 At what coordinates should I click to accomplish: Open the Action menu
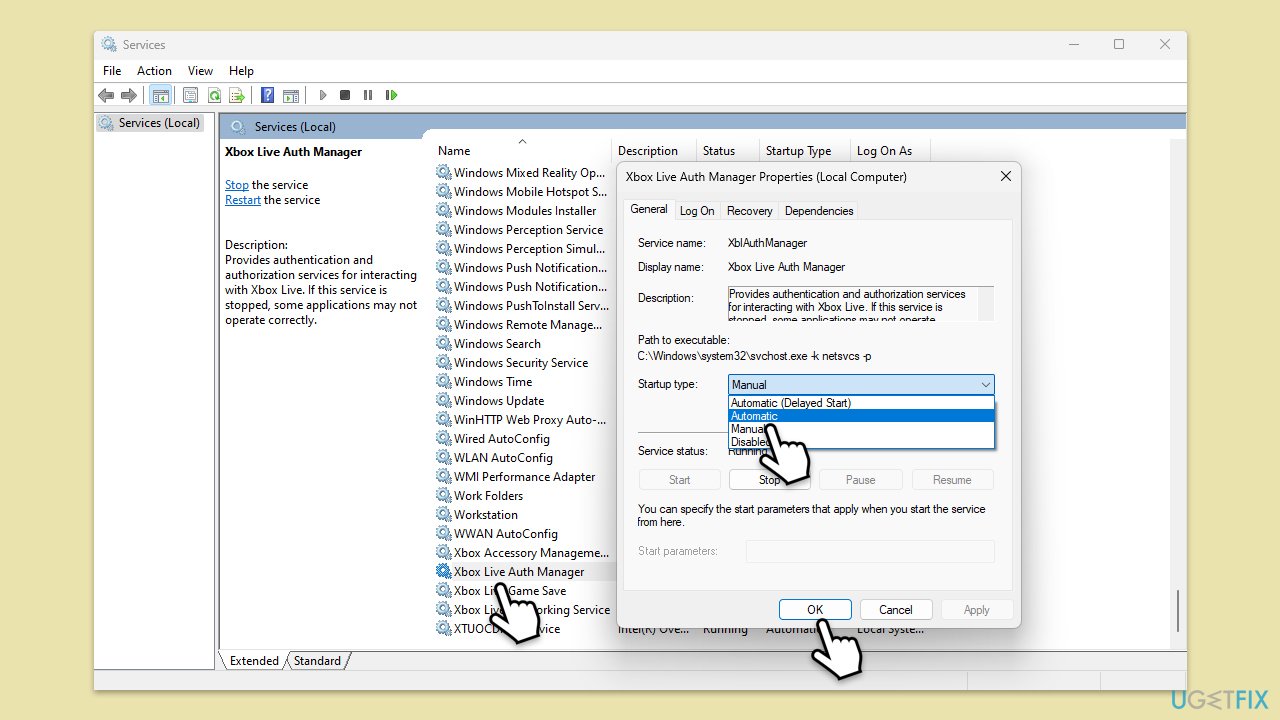click(x=154, y=71)
